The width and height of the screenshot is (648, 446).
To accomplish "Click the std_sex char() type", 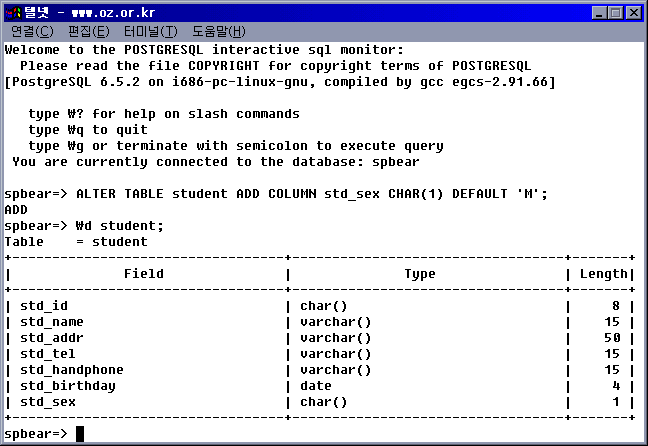I will (x=324, y=402).
